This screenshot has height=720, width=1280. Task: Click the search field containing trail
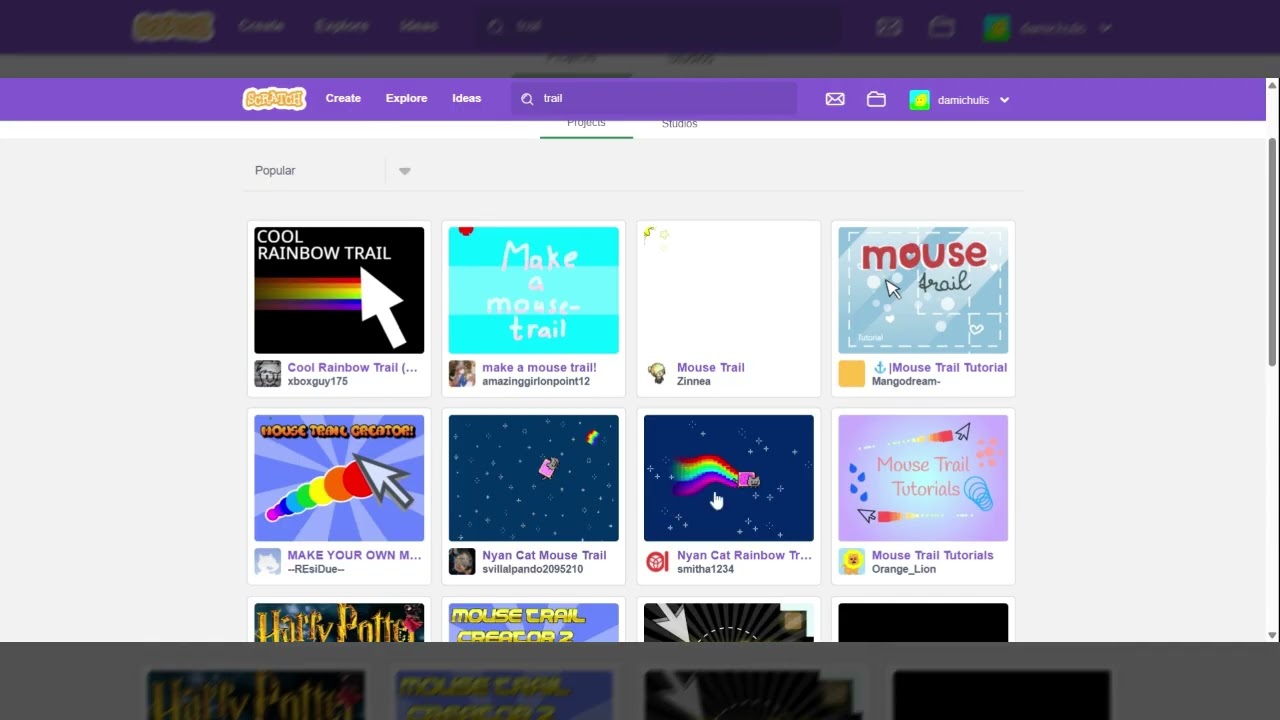click(655, 99)
